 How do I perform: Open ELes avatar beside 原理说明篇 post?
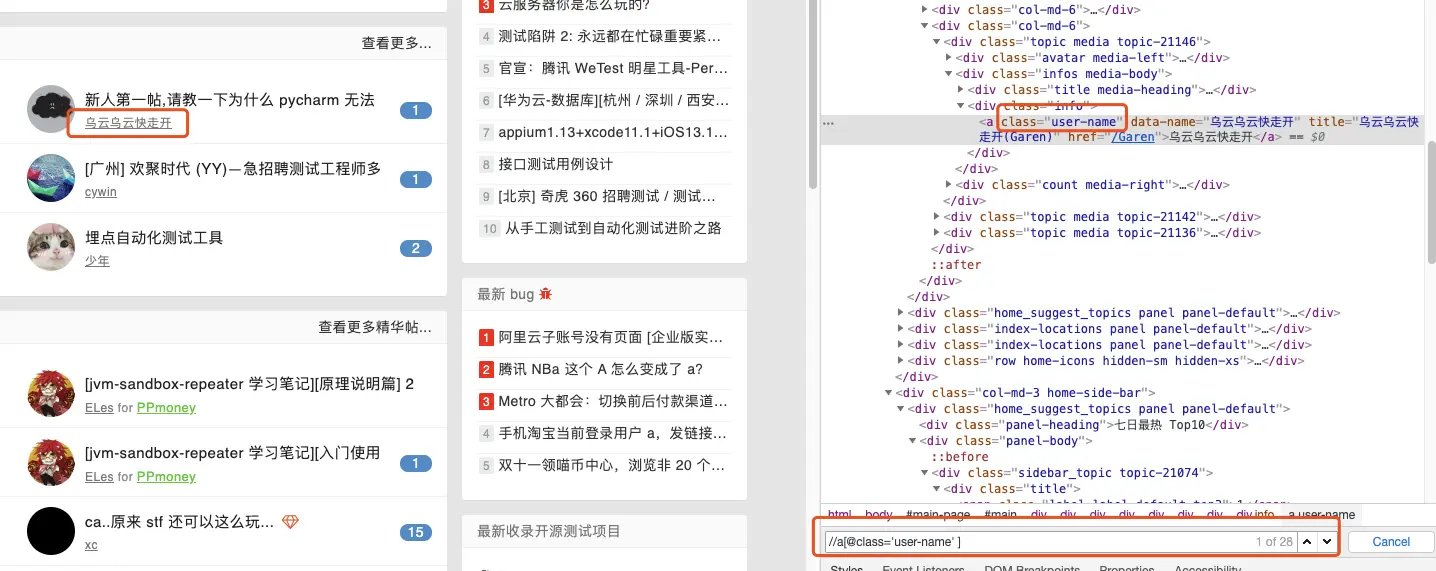(x=51, y=394)
